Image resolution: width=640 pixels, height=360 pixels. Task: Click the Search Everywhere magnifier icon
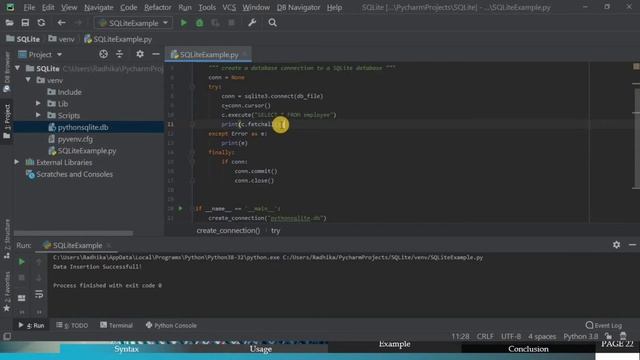pos(272,23)
